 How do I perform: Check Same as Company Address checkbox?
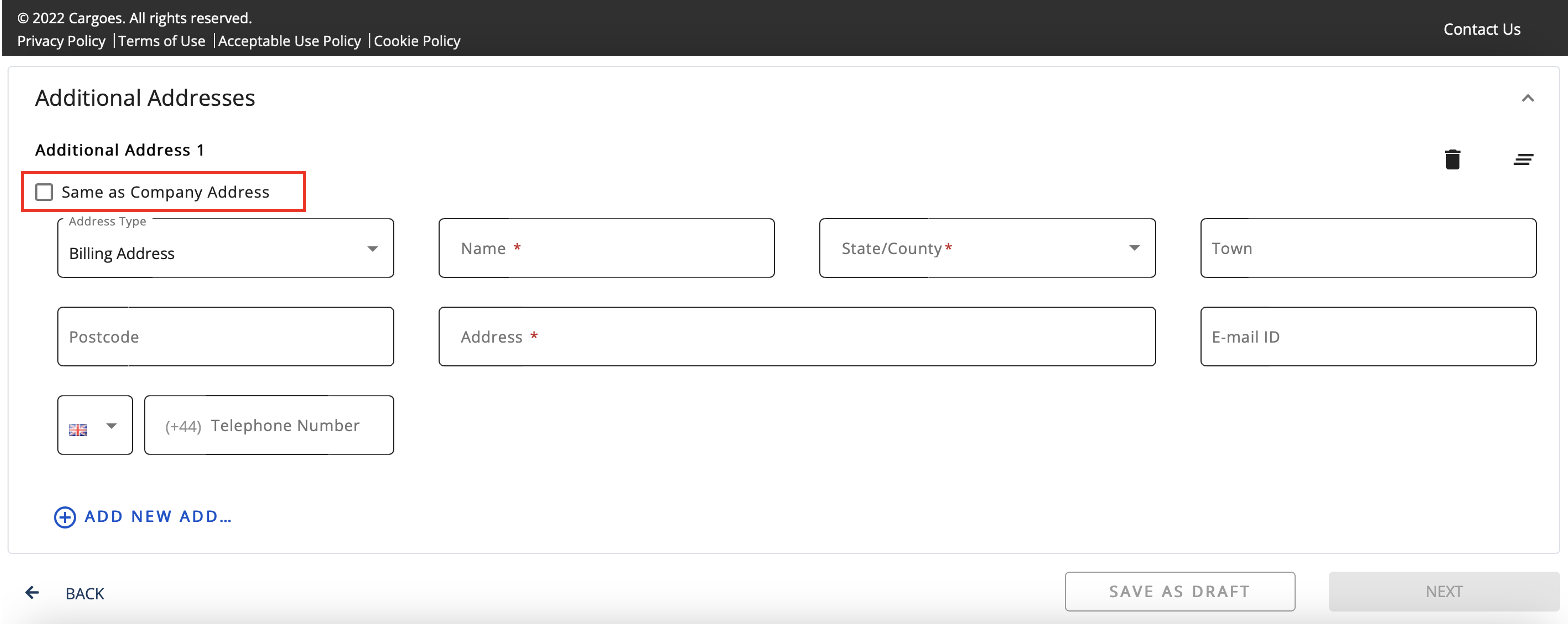[x=44, y=192]
